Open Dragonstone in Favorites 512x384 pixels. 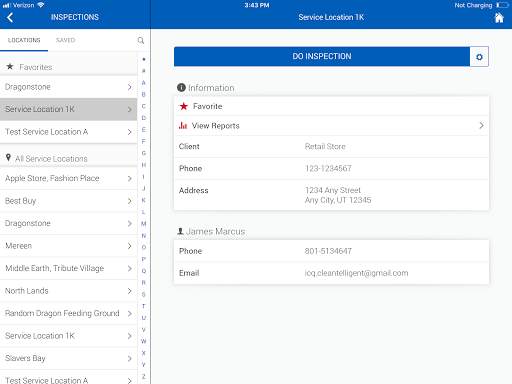[x=68, y=87]
